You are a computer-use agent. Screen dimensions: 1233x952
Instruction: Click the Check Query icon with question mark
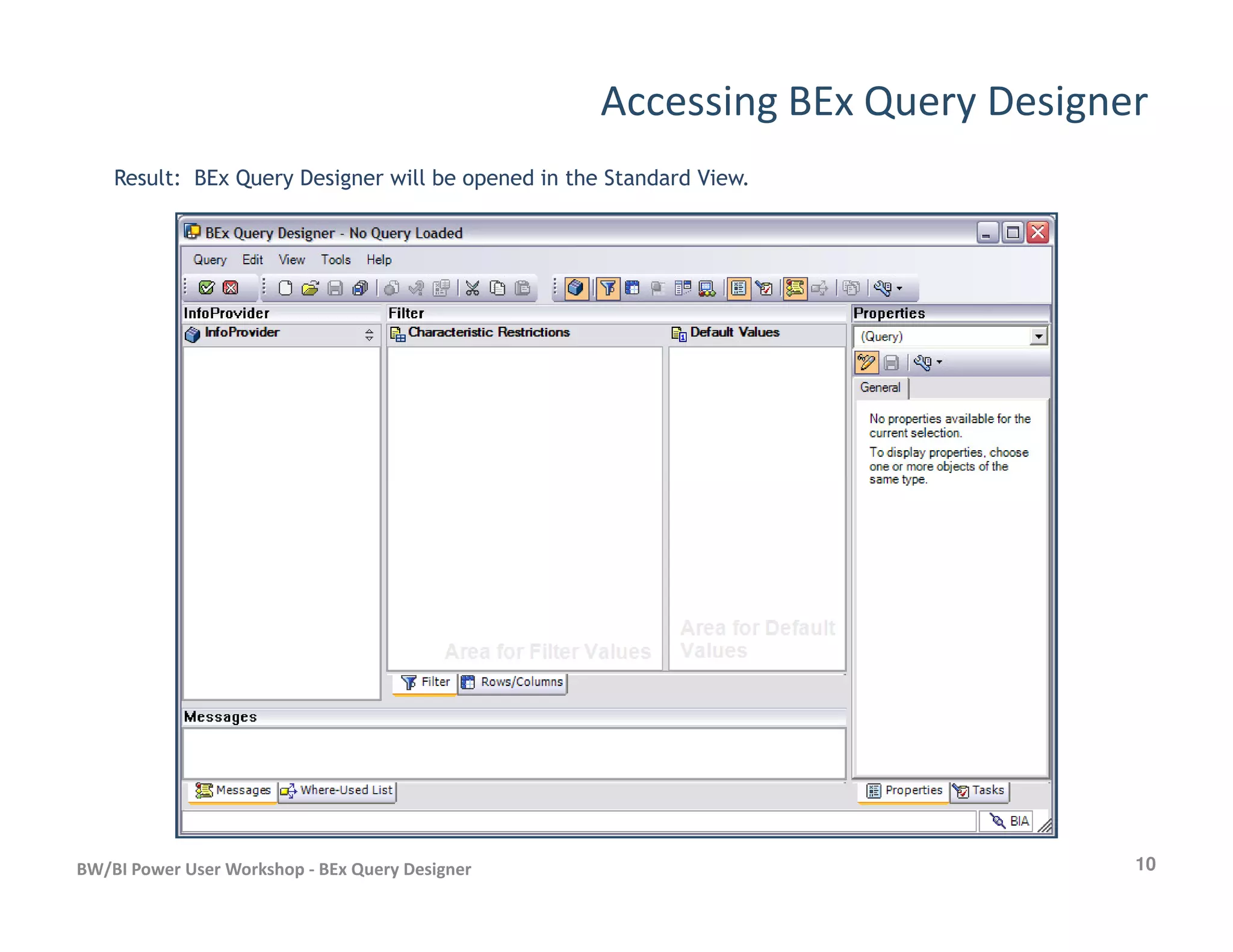click(417, 288)
